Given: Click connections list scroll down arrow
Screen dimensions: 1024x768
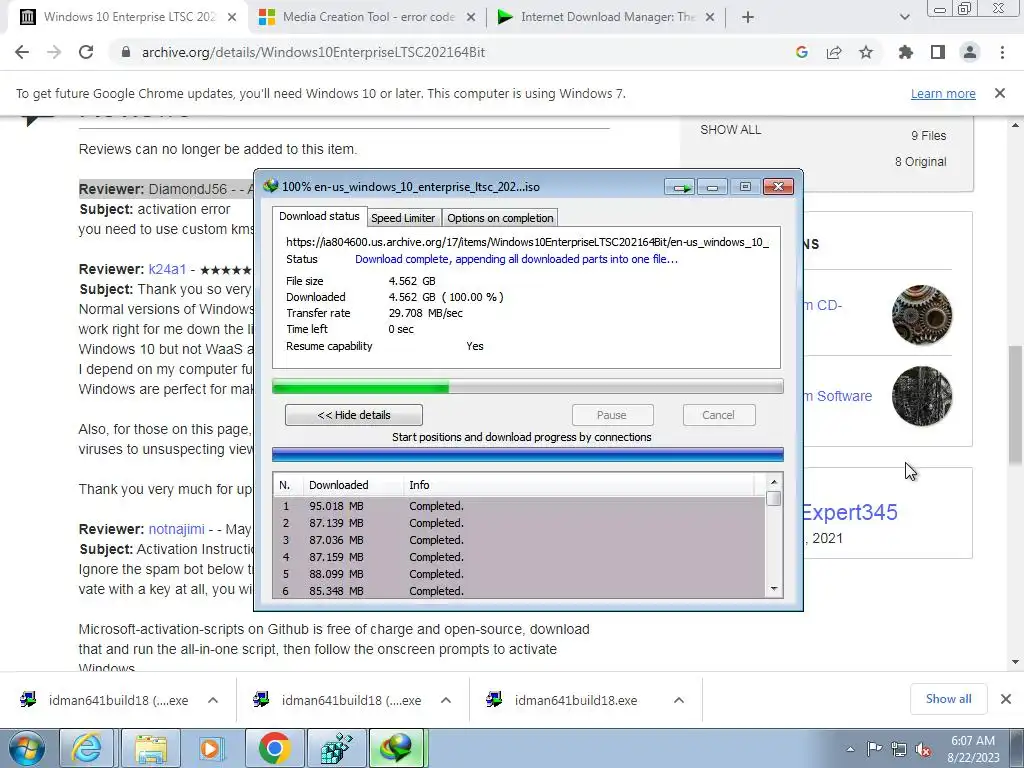Looking at the screenshot, I should (x=774, y=589).
